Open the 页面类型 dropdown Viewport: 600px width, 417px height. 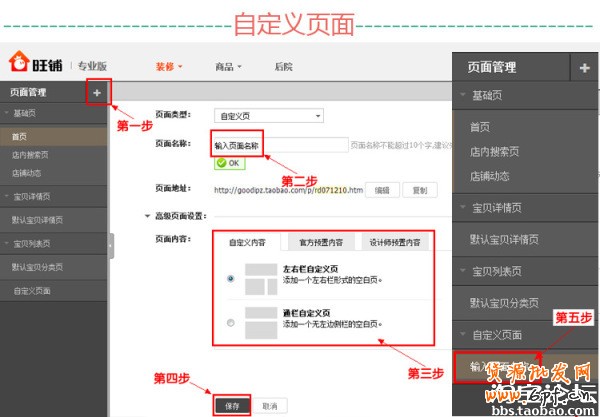[x=268, y=116]
